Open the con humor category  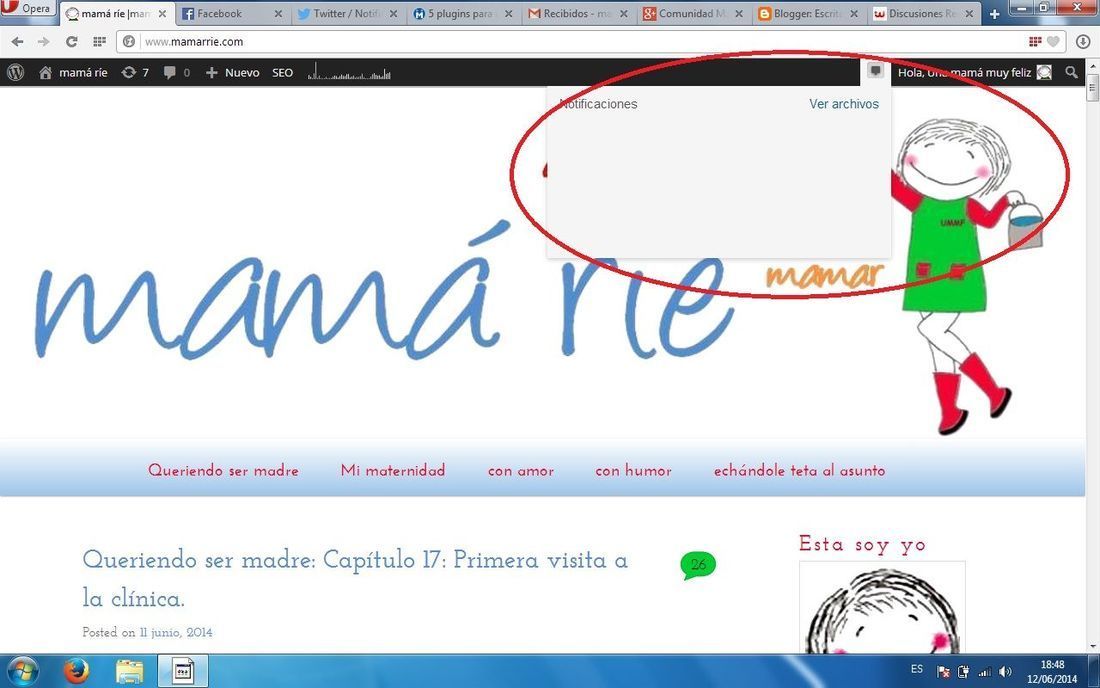coord(633,471)
